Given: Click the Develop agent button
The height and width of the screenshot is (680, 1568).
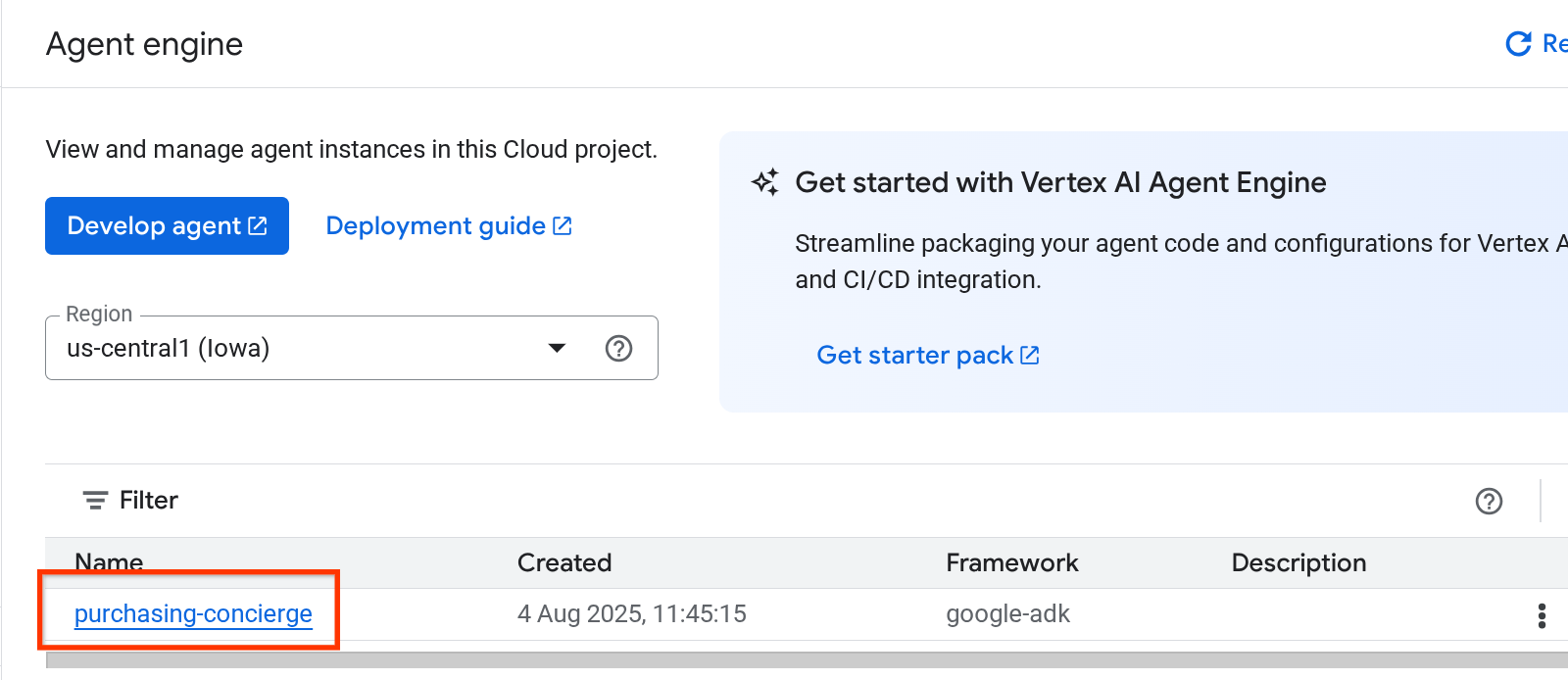Looking at the screenshot, I should tap(167, 226).
